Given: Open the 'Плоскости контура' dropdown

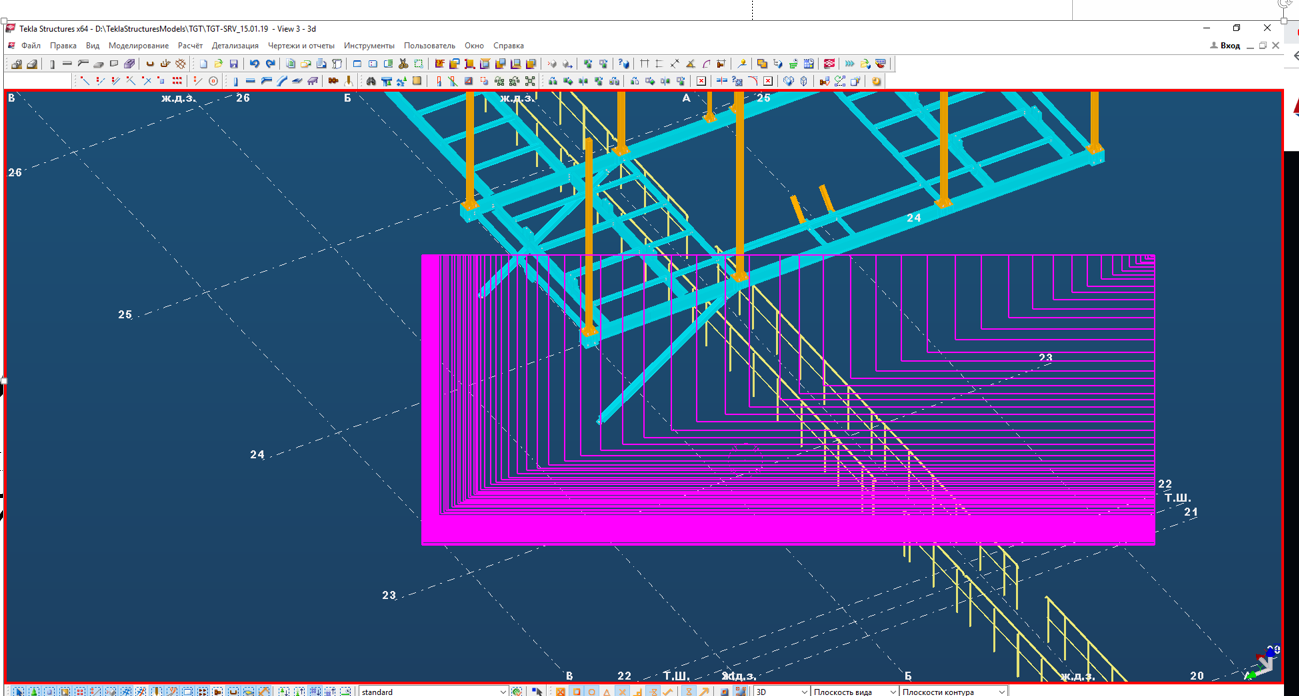Looking at the screenshot, I should coord(1001,691).
